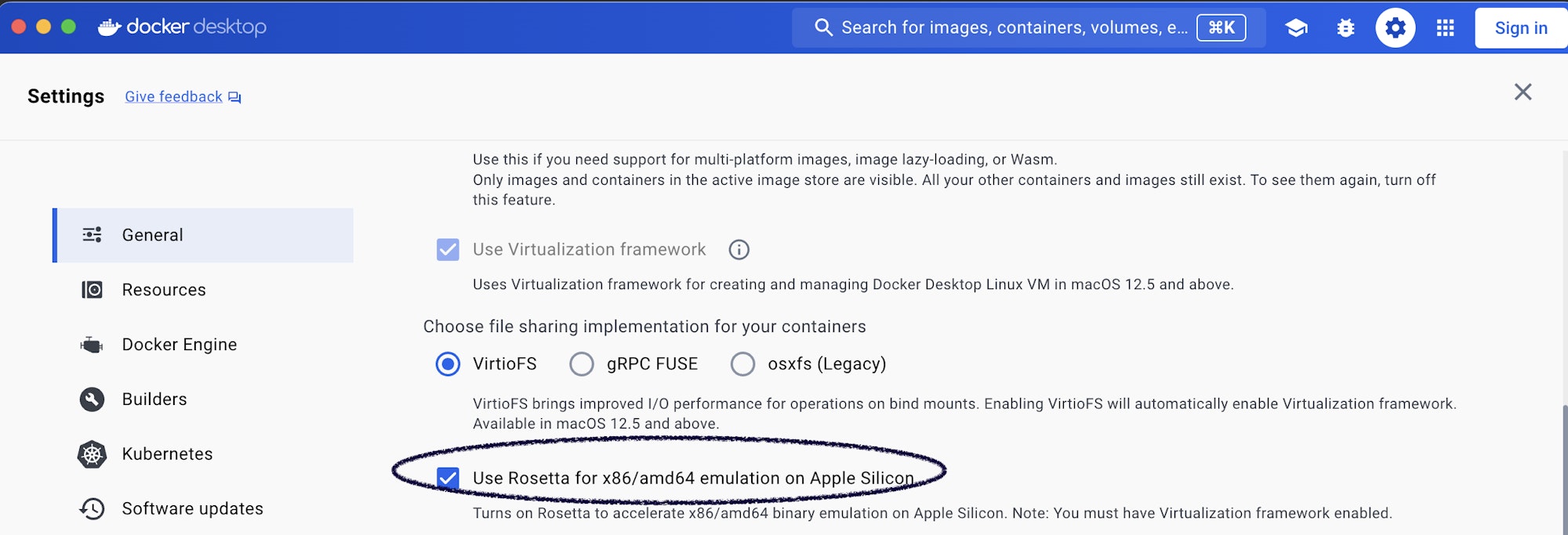The height and width of the screenshot is (535, 1568).
Task: Click the General sliders icon
Action: (92, 235)
